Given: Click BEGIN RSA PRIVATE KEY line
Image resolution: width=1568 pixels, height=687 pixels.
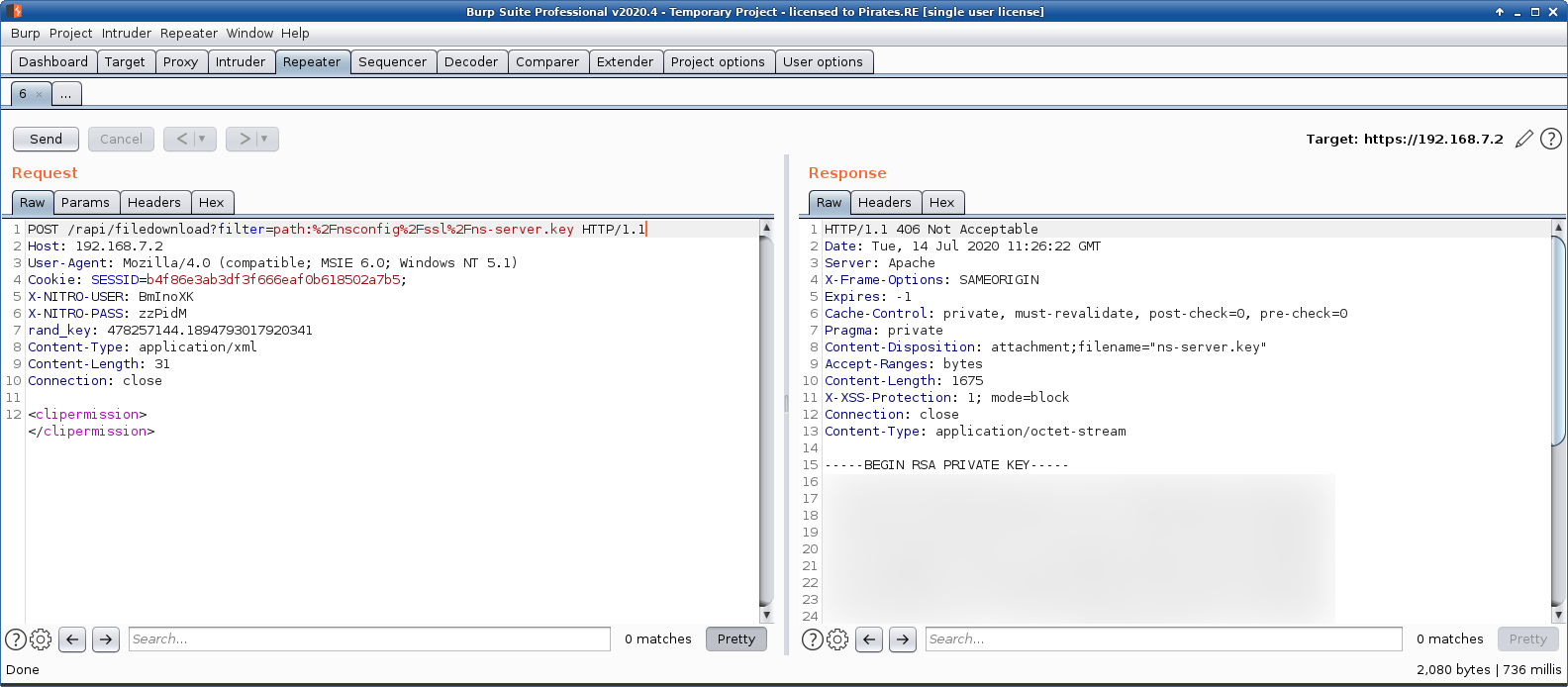Looking at the screenshot, I should click(946, 465).
